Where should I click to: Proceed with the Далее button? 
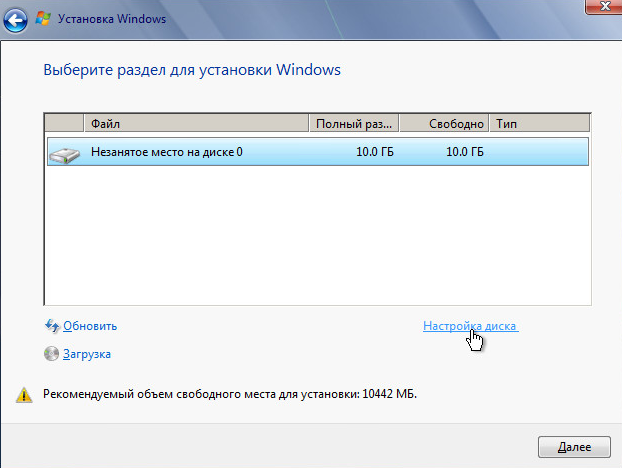574,447
